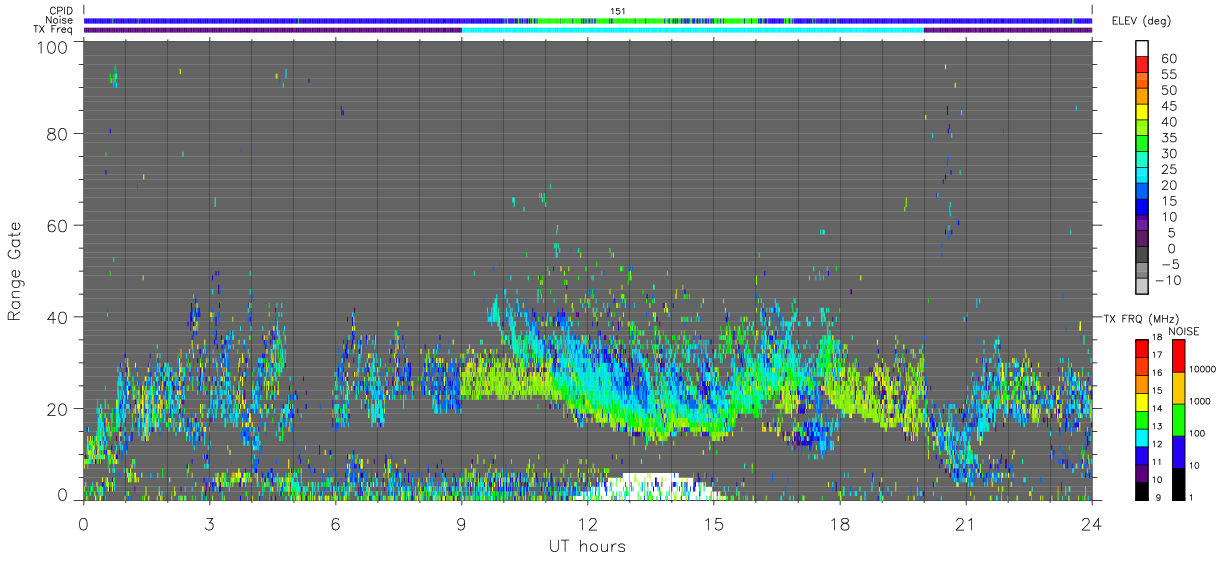
Task: Pick TX FRQ swatch between 15 and 16 MHz
Action: (x=1142, y=384)
